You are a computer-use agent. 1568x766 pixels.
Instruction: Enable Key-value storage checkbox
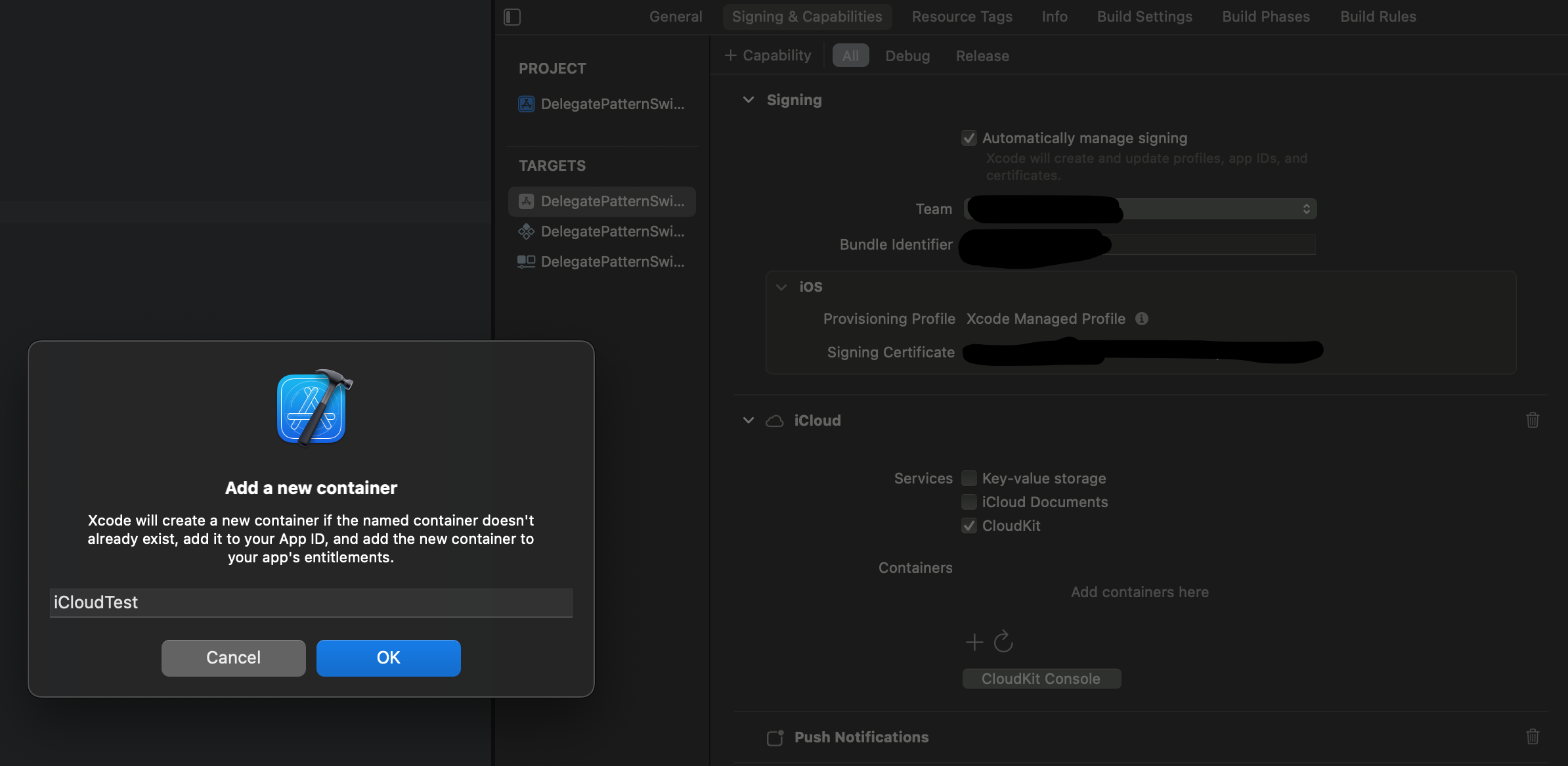[969, 478]
